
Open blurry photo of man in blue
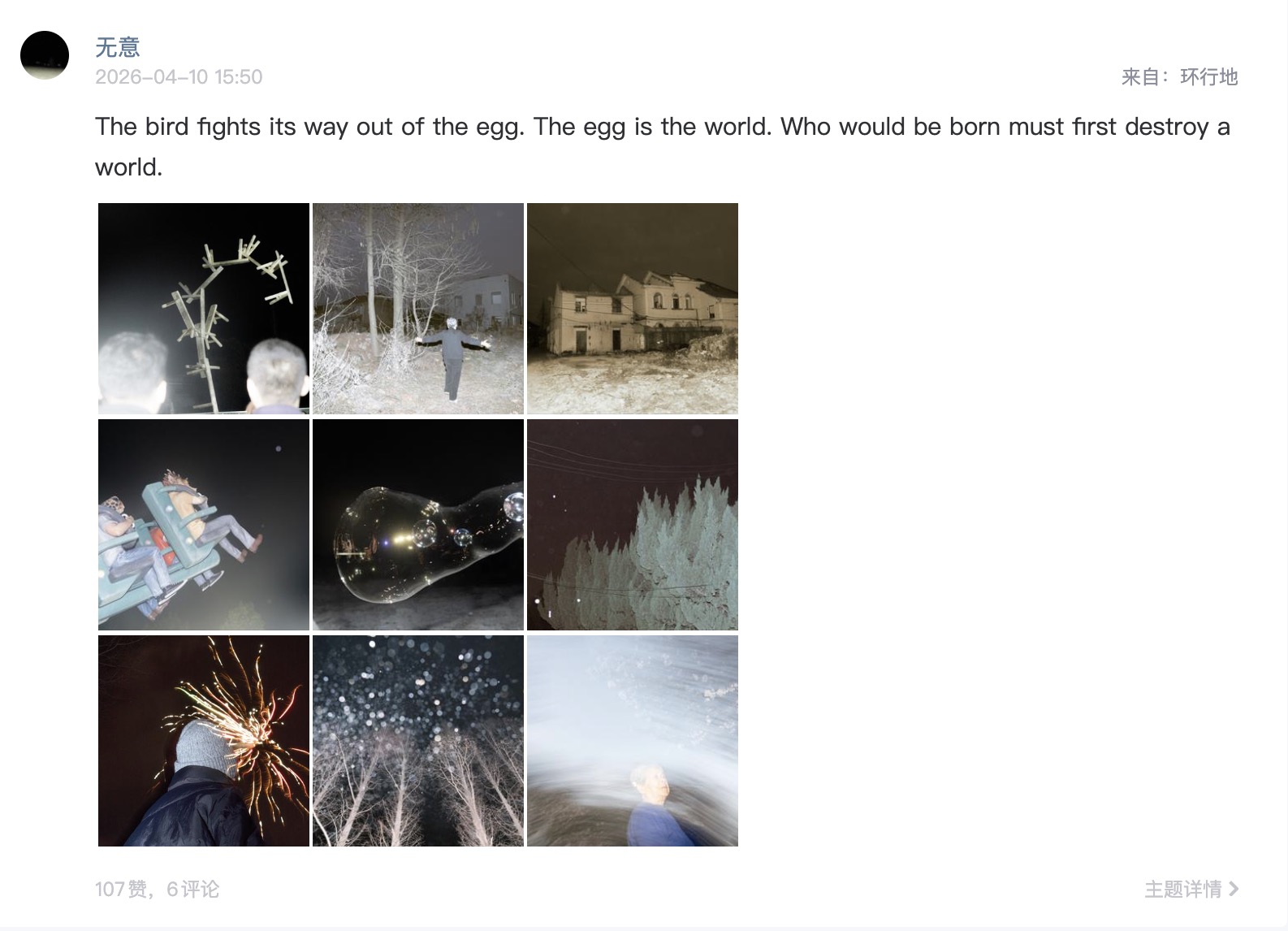click(633, 741)
